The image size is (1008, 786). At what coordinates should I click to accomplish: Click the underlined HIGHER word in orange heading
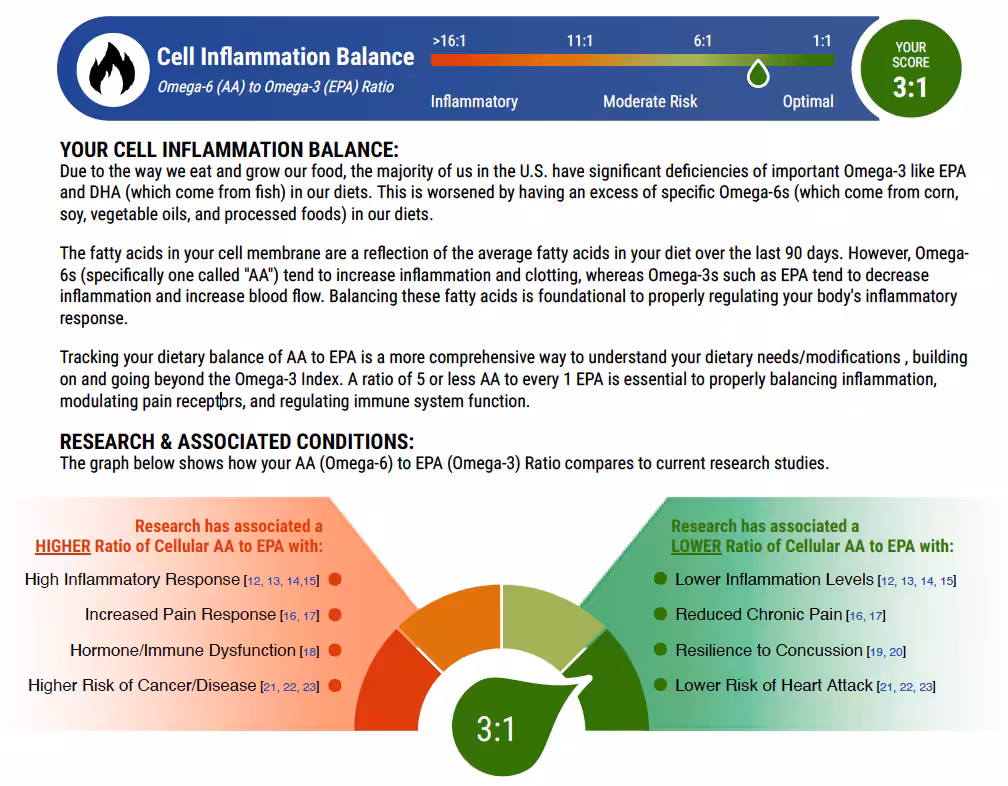(63, 546)
